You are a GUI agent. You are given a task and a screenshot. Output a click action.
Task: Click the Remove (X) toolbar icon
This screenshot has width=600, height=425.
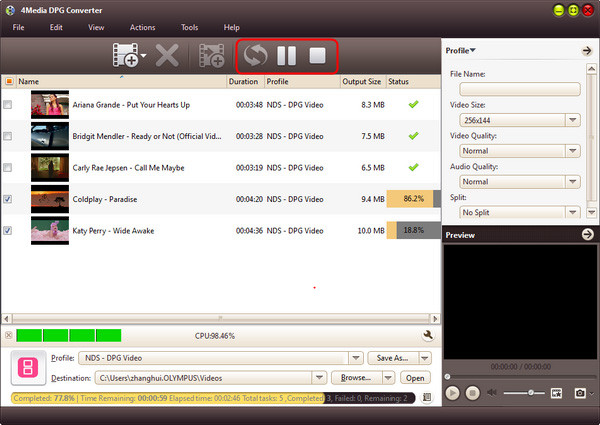click(168, 56)
